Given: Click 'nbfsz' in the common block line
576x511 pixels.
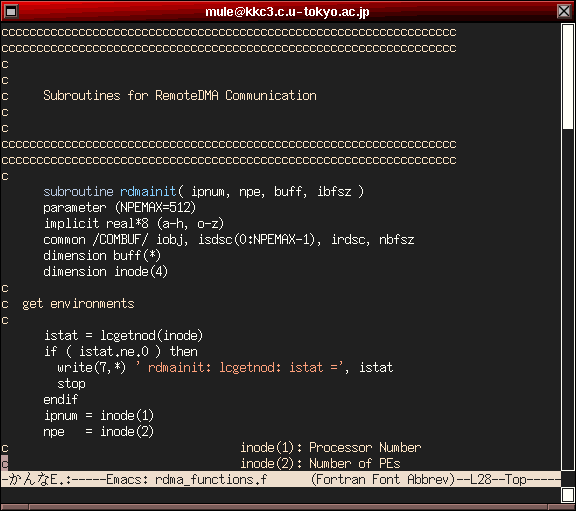Looking at the screenshot, I should click(x=397, y=240).
